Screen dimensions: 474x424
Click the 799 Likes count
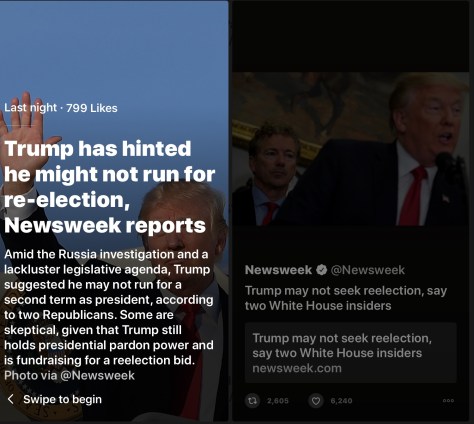(92, 108)
